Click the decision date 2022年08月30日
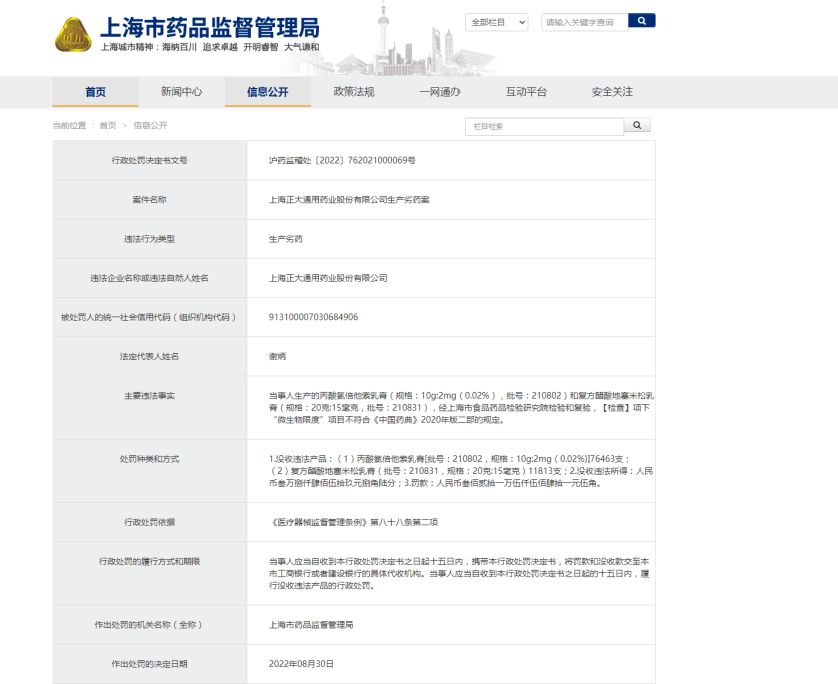 coord(301,664)
